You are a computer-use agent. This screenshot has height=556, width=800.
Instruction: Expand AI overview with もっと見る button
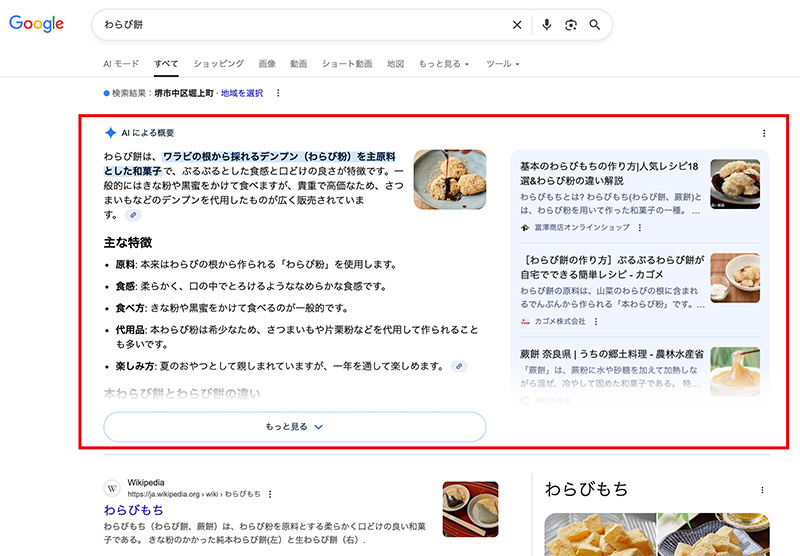pos(294,426)
